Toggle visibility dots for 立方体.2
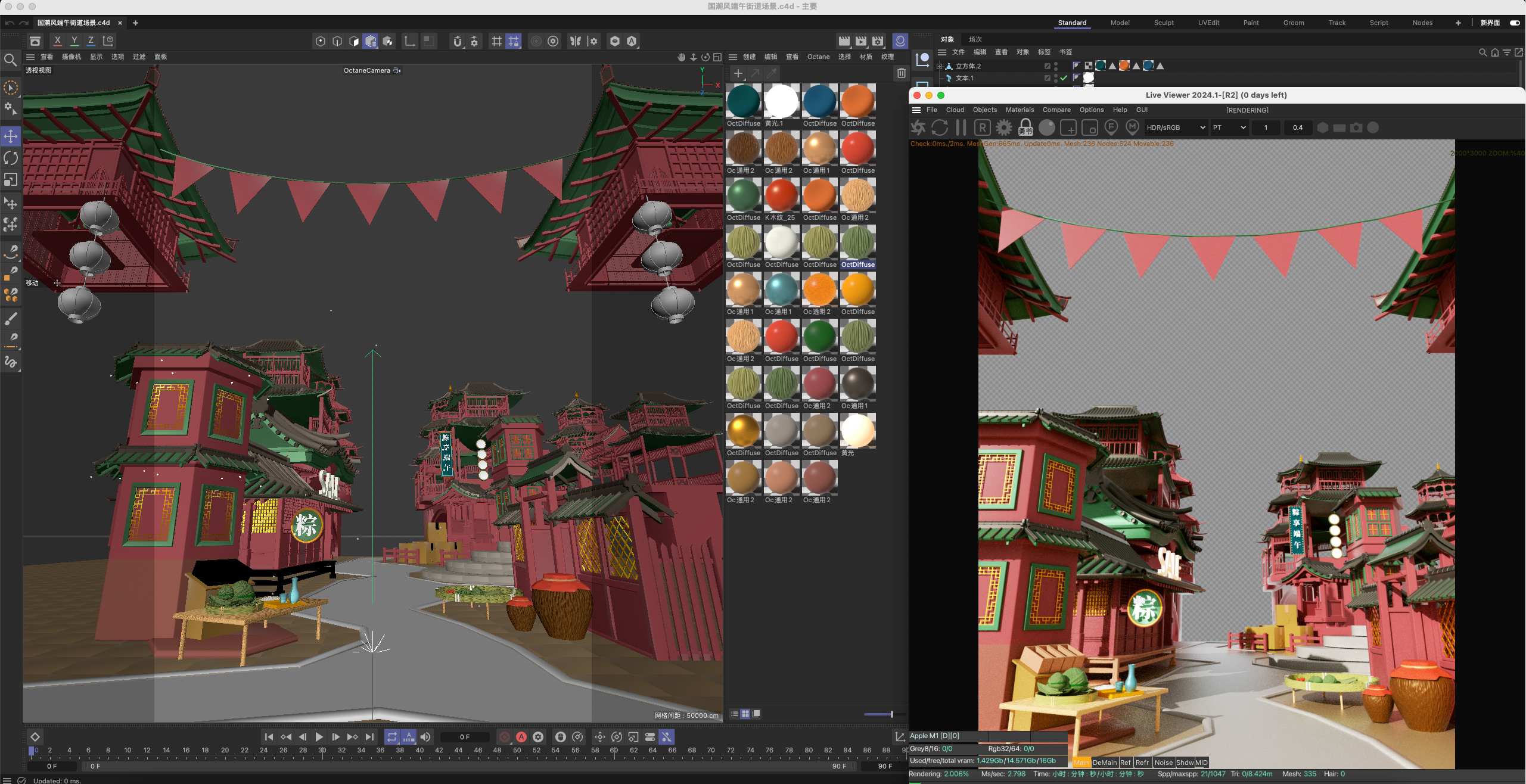This screenshot has width=1526, height=784. [x=1056, y=66]
